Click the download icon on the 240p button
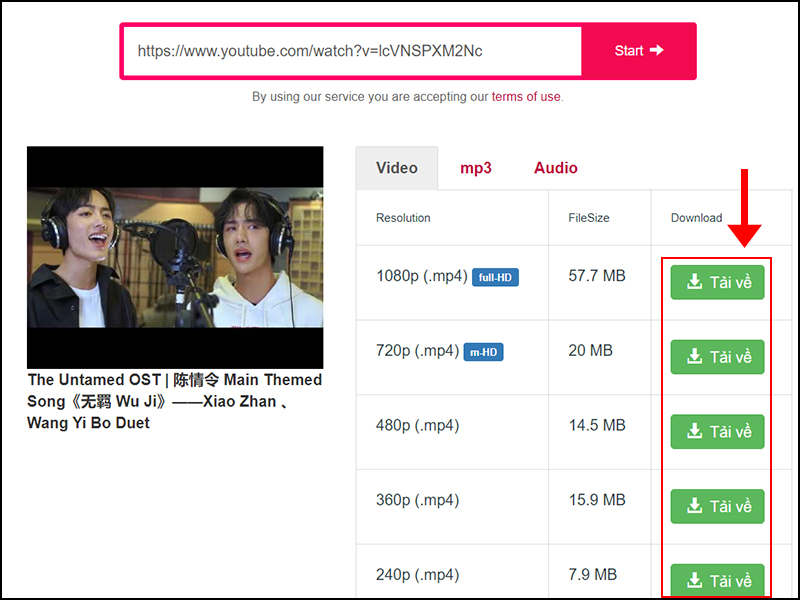800x600 pixels. point(694,580)
